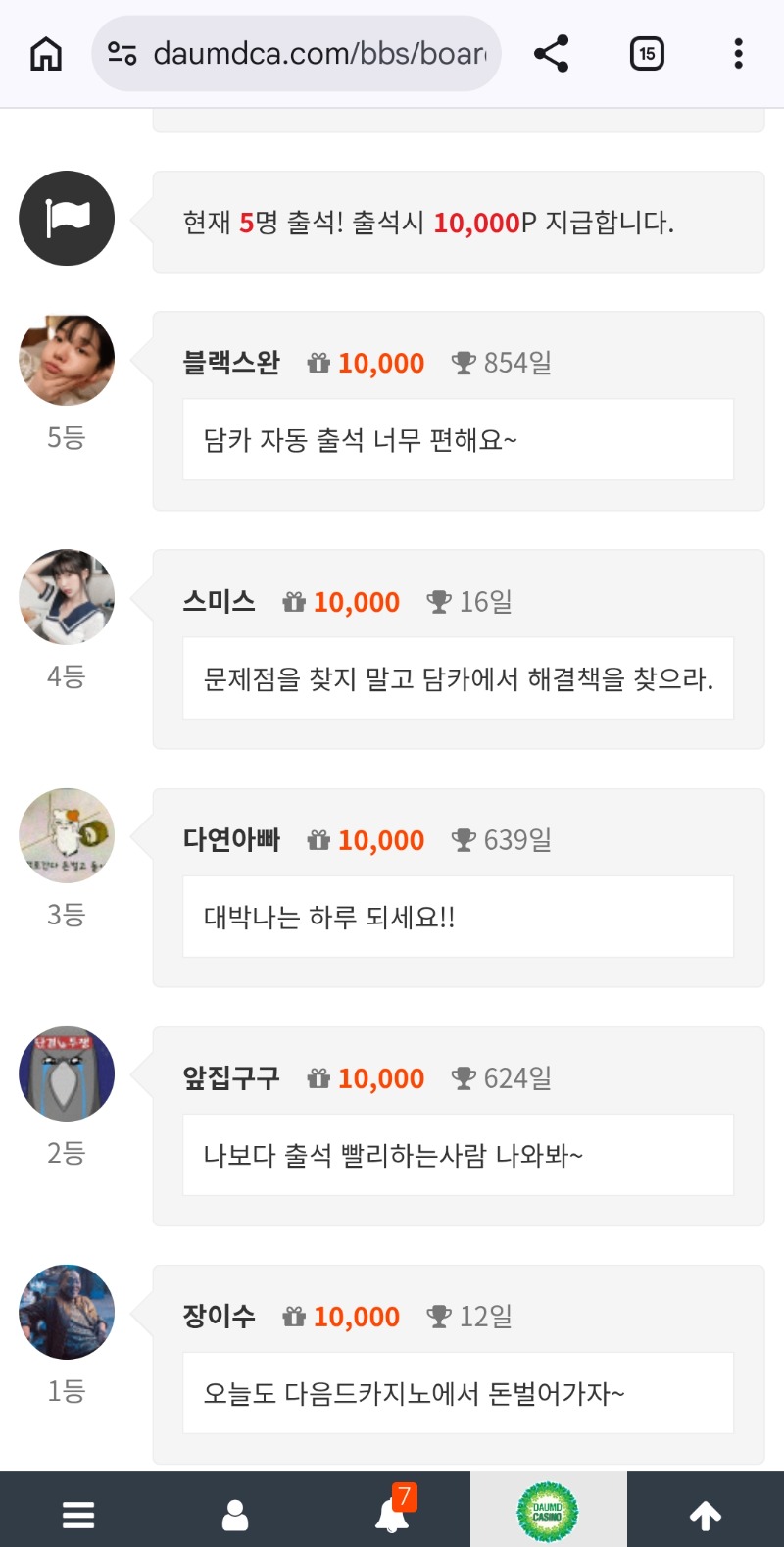Click the username 앞집구구

(231, 1078)
